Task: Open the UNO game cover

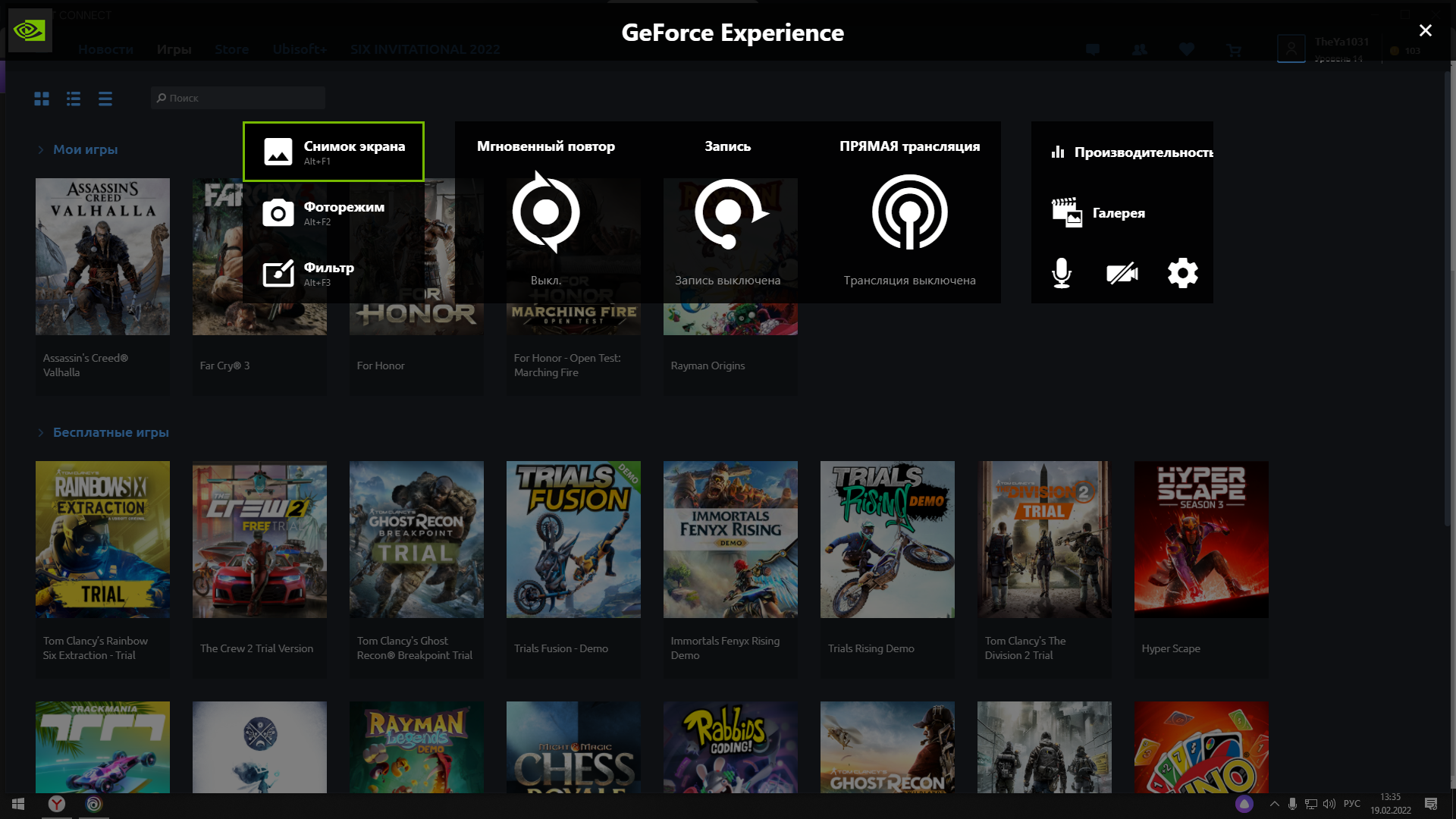Action: pyautogui.click(x=1201, y=747)
